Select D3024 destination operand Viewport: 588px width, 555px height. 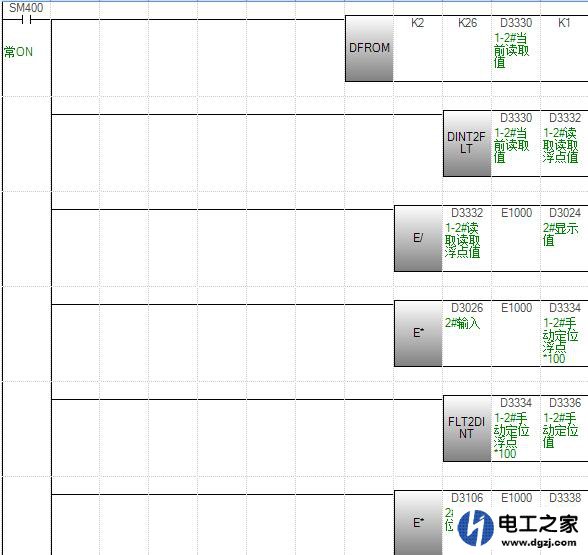pyautogui.click(x=565, y=213)
